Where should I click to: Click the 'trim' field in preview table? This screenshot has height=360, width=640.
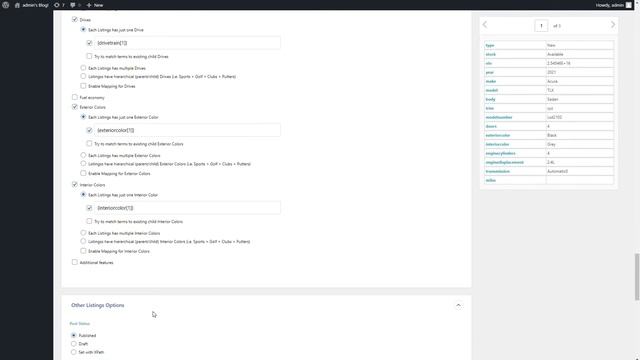pos(489,108)
